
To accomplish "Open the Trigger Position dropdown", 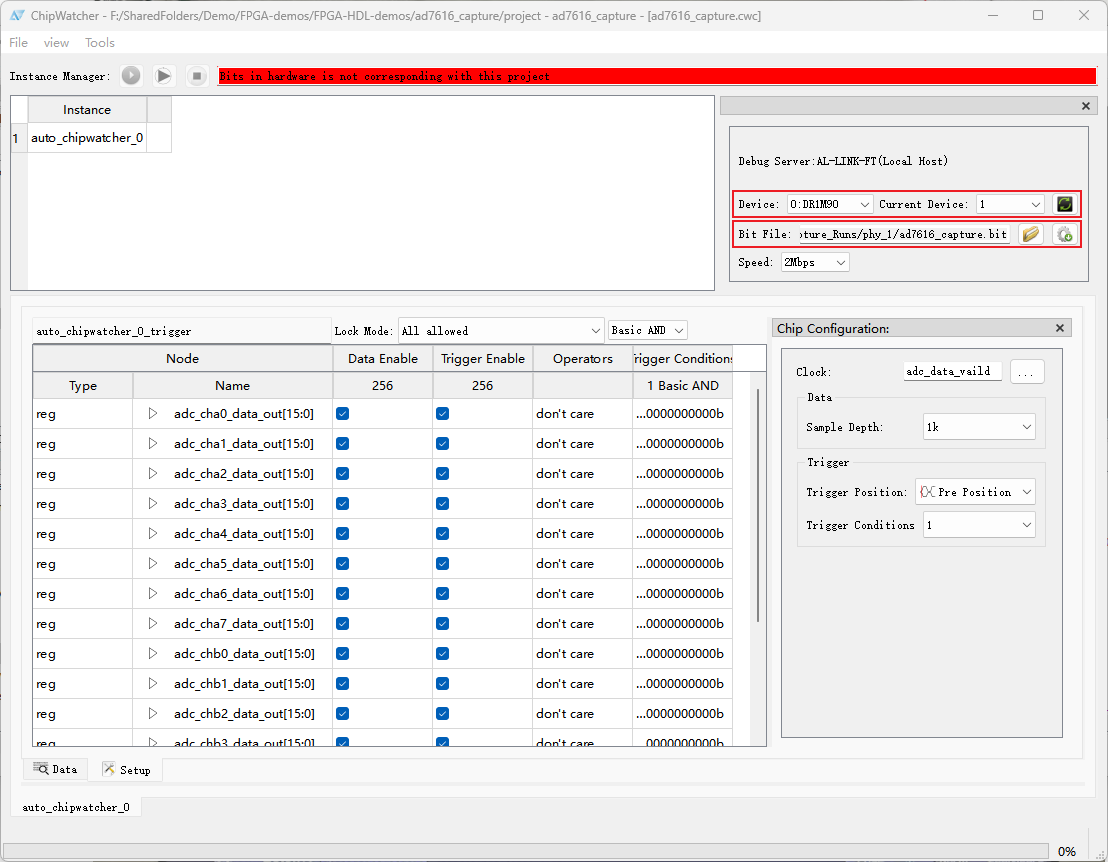I will pos(975,492).
